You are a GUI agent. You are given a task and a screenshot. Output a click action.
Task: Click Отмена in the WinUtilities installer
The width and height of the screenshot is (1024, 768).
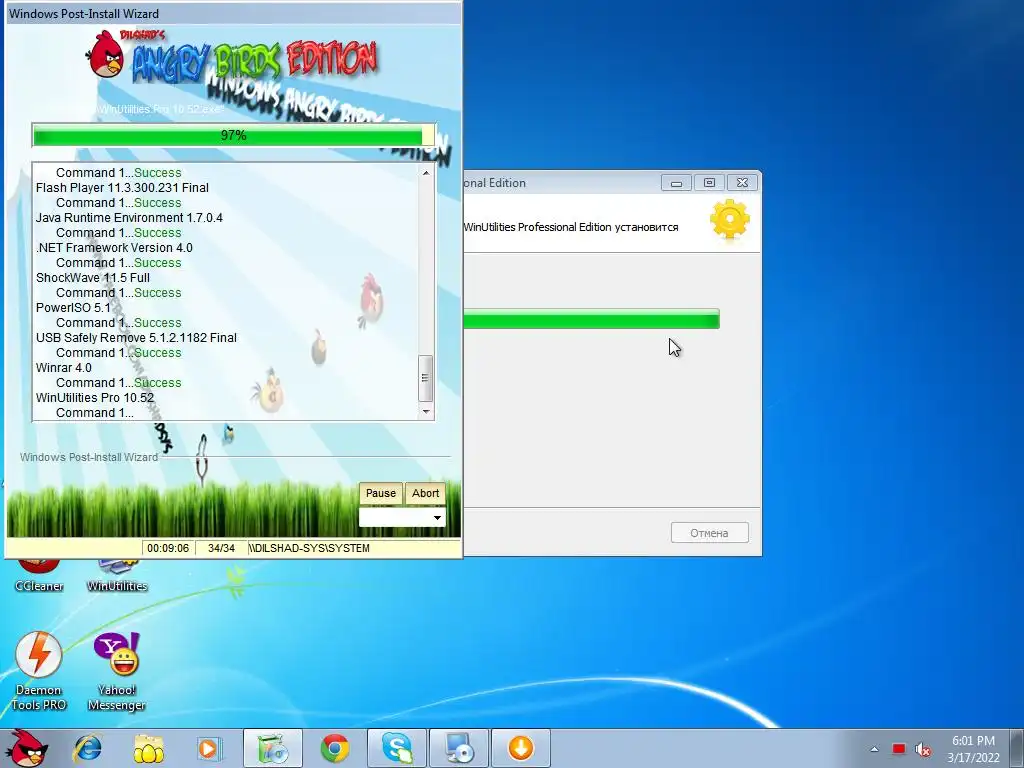click(x=709, y=533)
